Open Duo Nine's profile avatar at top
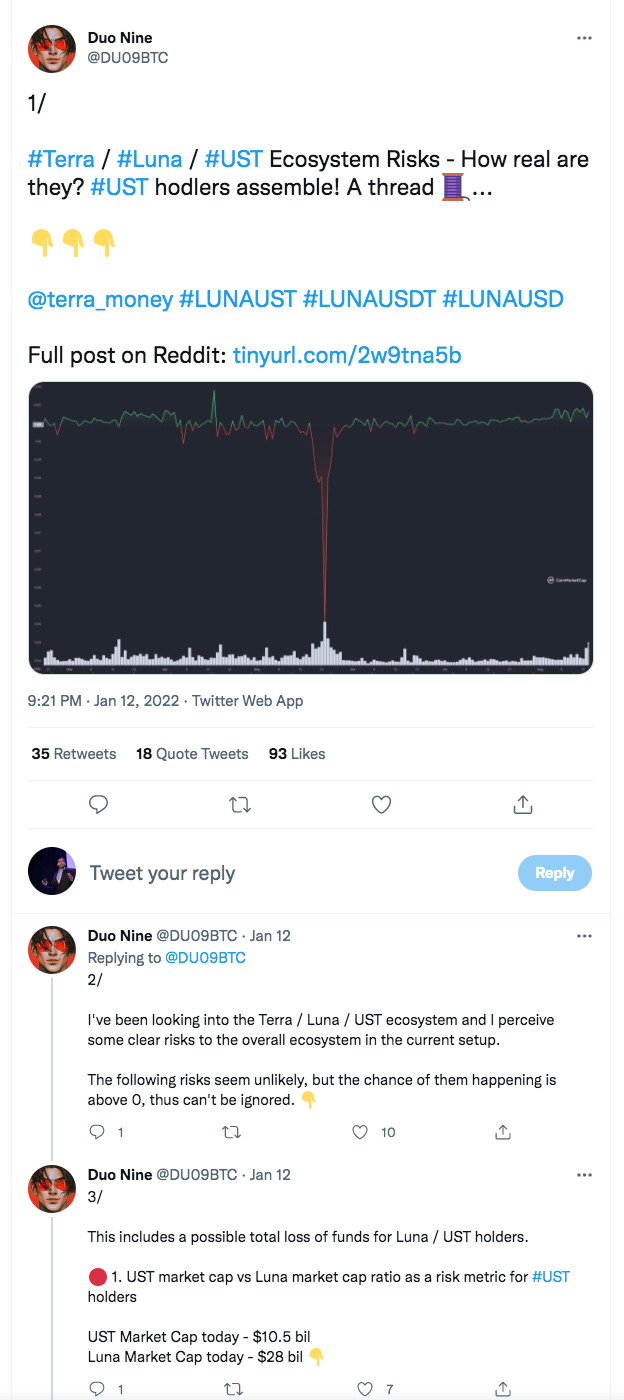The image size is (624, 1400). 52,49
